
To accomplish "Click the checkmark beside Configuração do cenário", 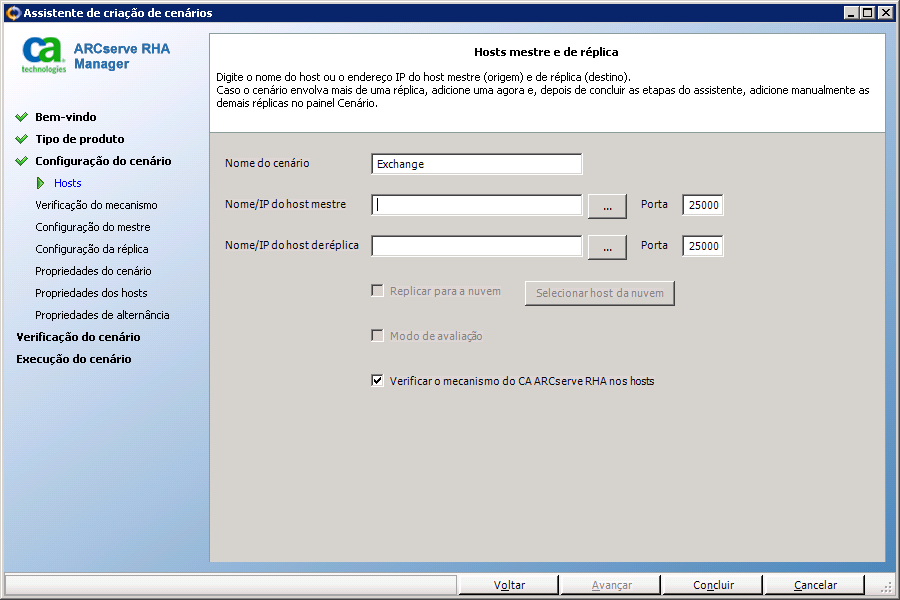I will 22,161.
